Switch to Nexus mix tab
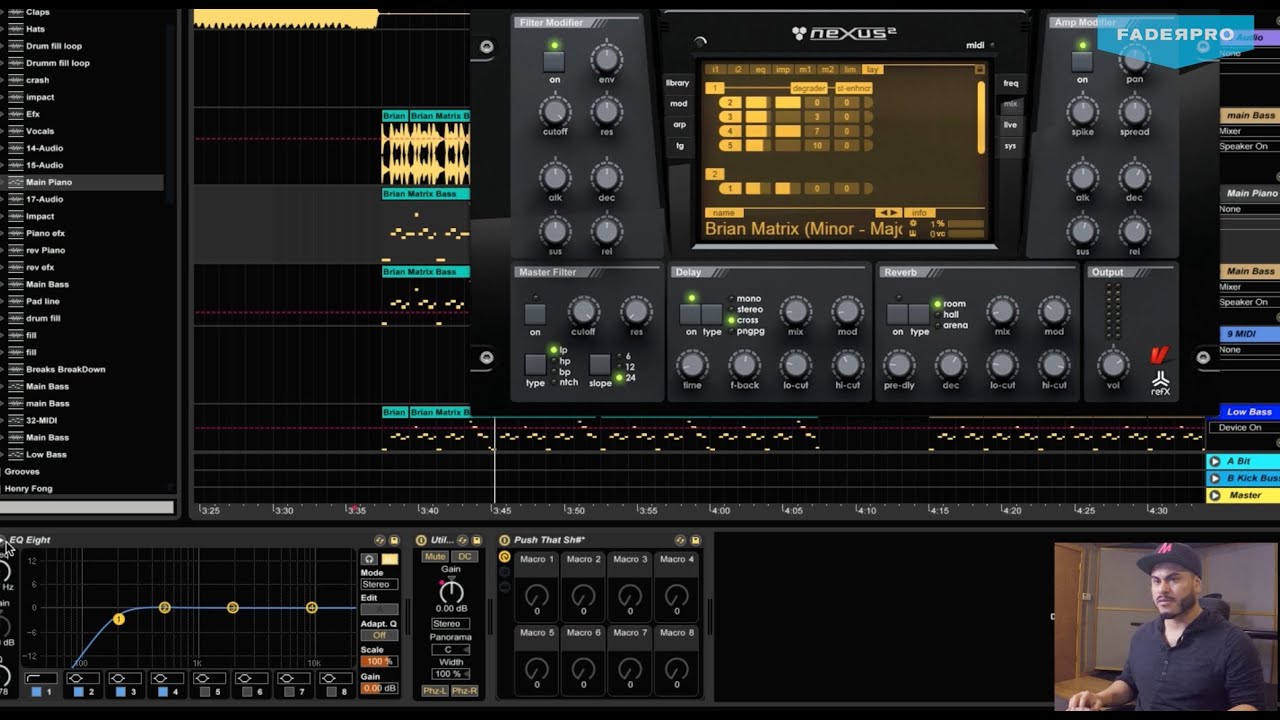The height and width of the screenshot is (720, 1280). pos(1010,104)
